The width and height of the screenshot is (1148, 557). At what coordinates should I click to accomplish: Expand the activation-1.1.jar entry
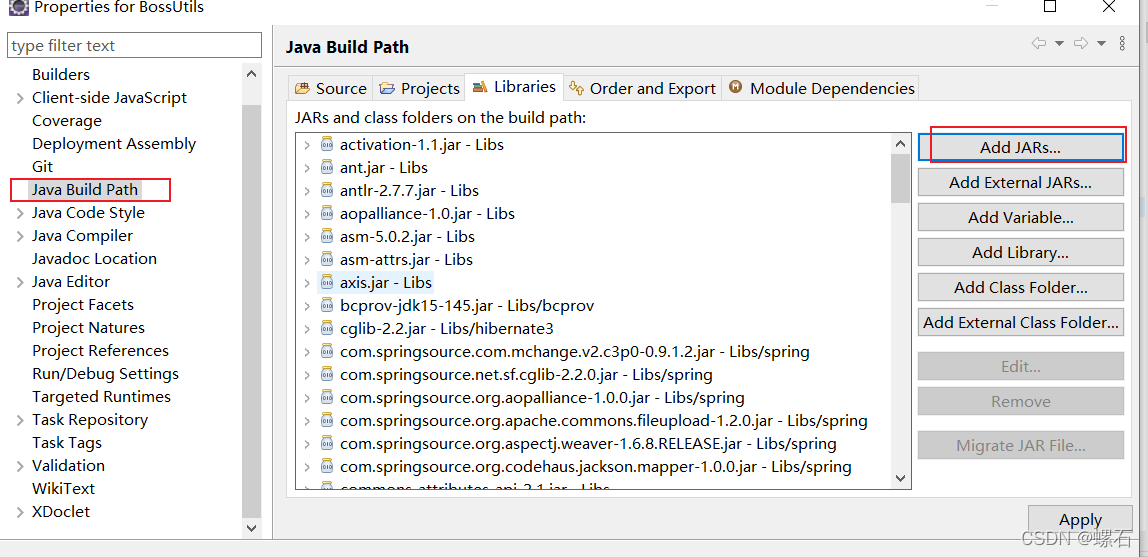[x=307, y=145]
